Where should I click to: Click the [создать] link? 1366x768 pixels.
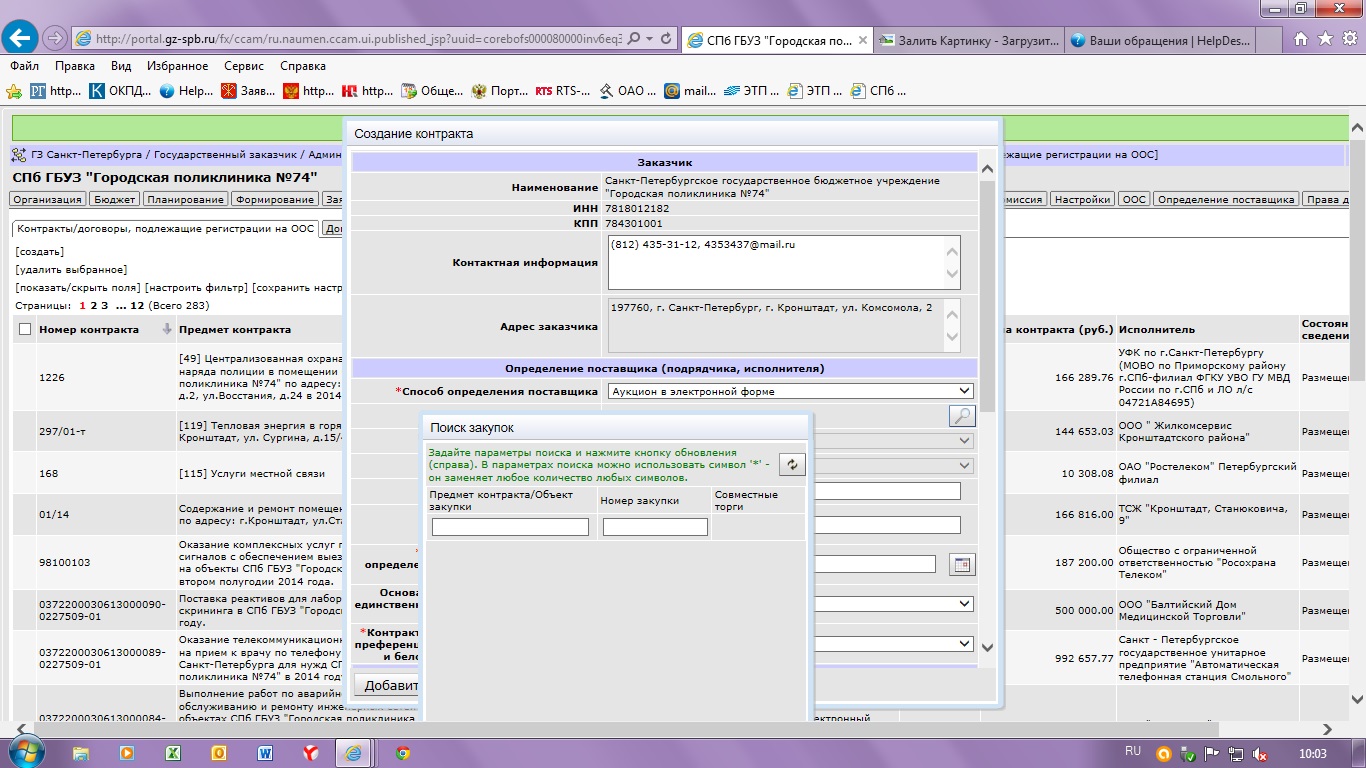[40, 251]
